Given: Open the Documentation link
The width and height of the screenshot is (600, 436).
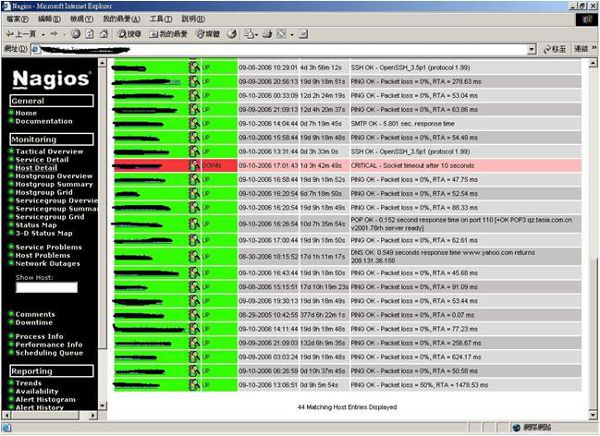Looking at the screenshot, I should 44,121.
